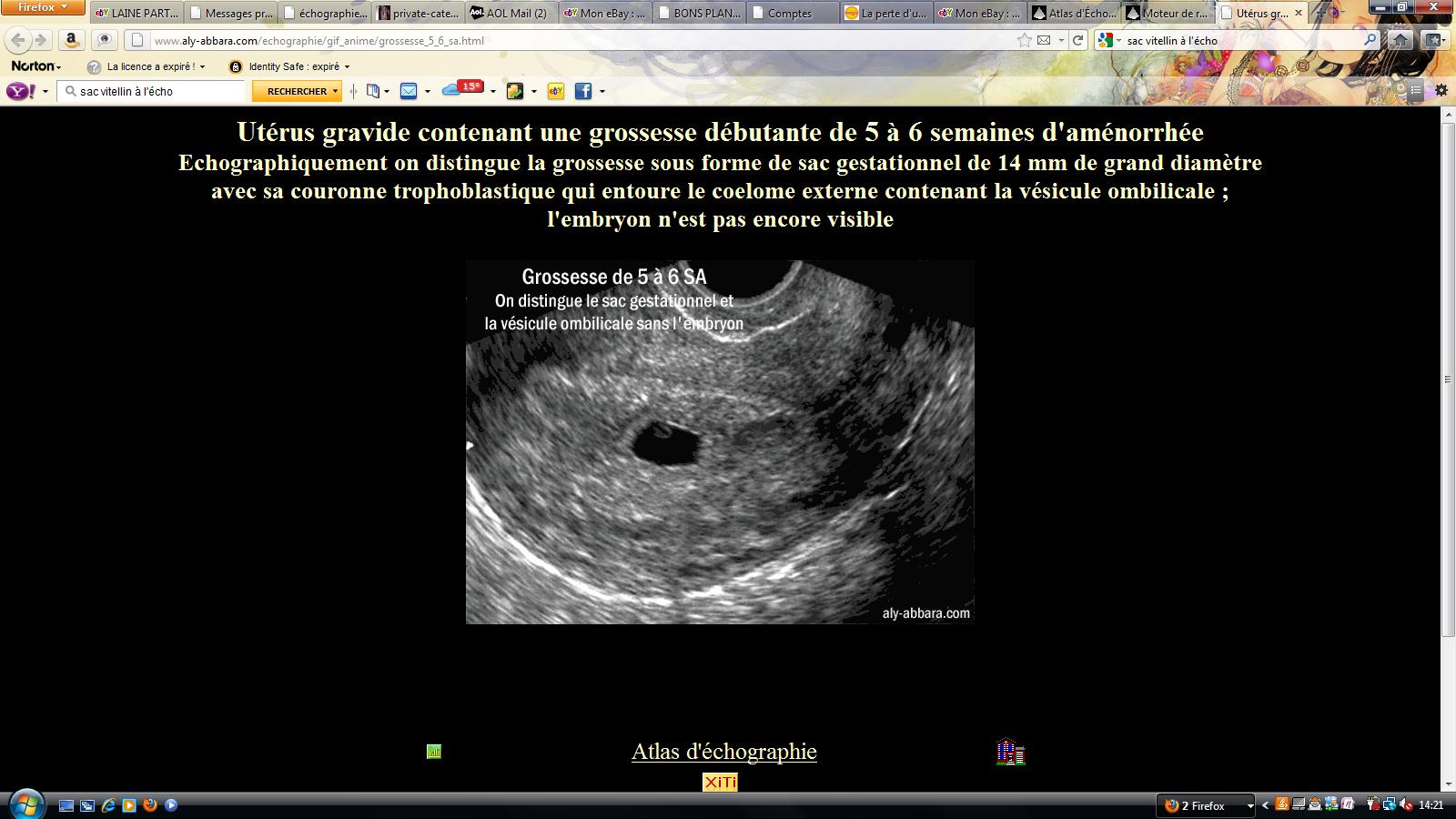Open Yahoo toolbar settings gear
The height and width of the screenshot is (819, 1456).
pyautogui.click(x=1441, y=90)
